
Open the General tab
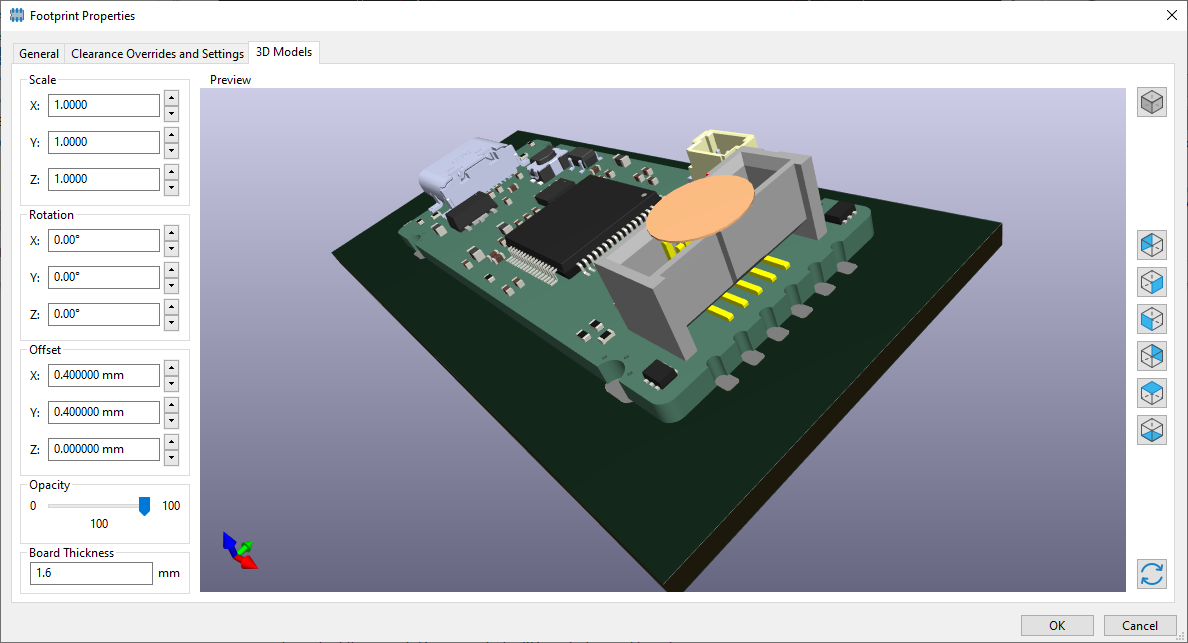tap(39, 54)
